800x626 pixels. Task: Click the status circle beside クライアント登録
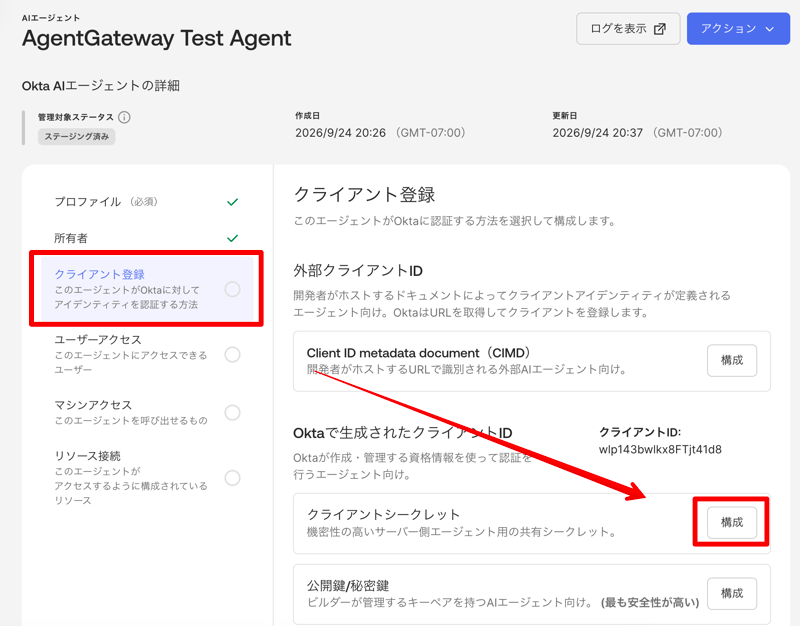233,289
